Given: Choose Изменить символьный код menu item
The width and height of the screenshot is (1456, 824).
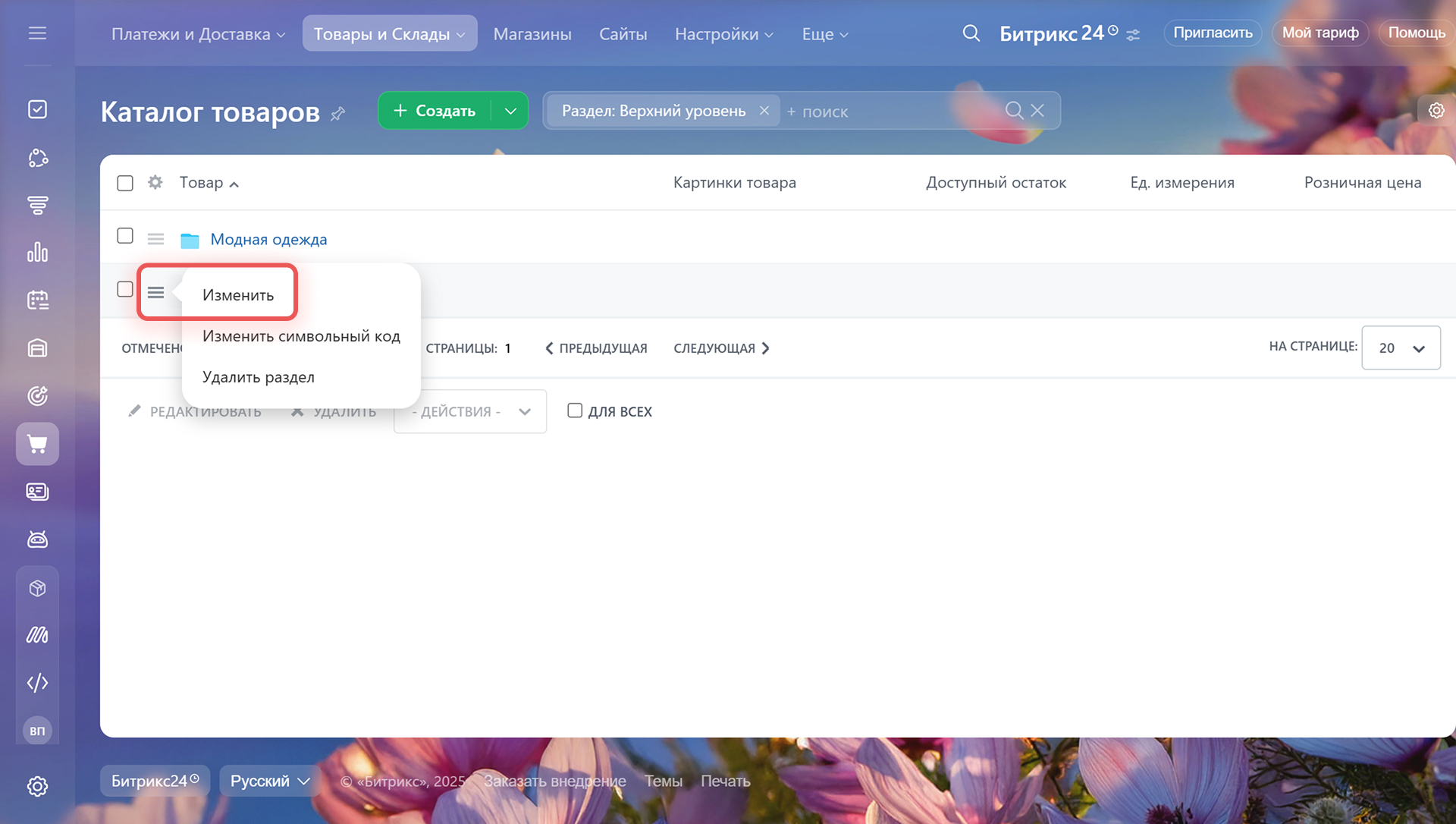Looking at the screenshot, I should [x=301, y=336].
